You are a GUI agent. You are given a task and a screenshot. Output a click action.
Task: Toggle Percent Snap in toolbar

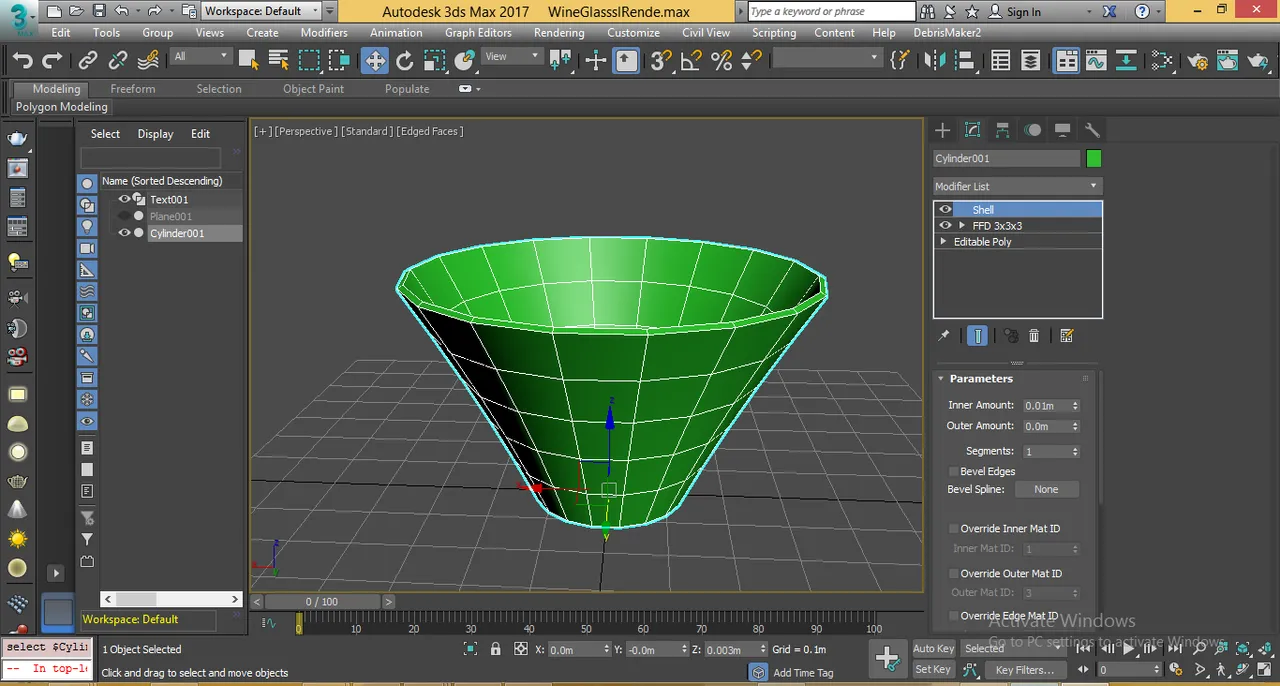point(721,60)
